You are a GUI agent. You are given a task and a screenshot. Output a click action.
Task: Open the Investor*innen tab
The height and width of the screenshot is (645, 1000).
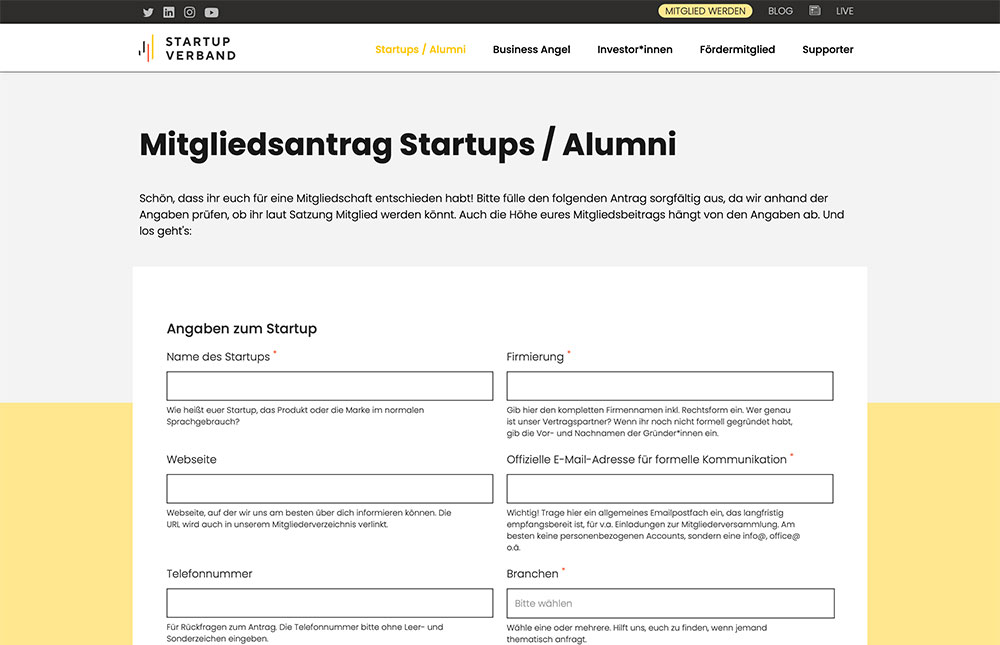click(x=635, y=48)
